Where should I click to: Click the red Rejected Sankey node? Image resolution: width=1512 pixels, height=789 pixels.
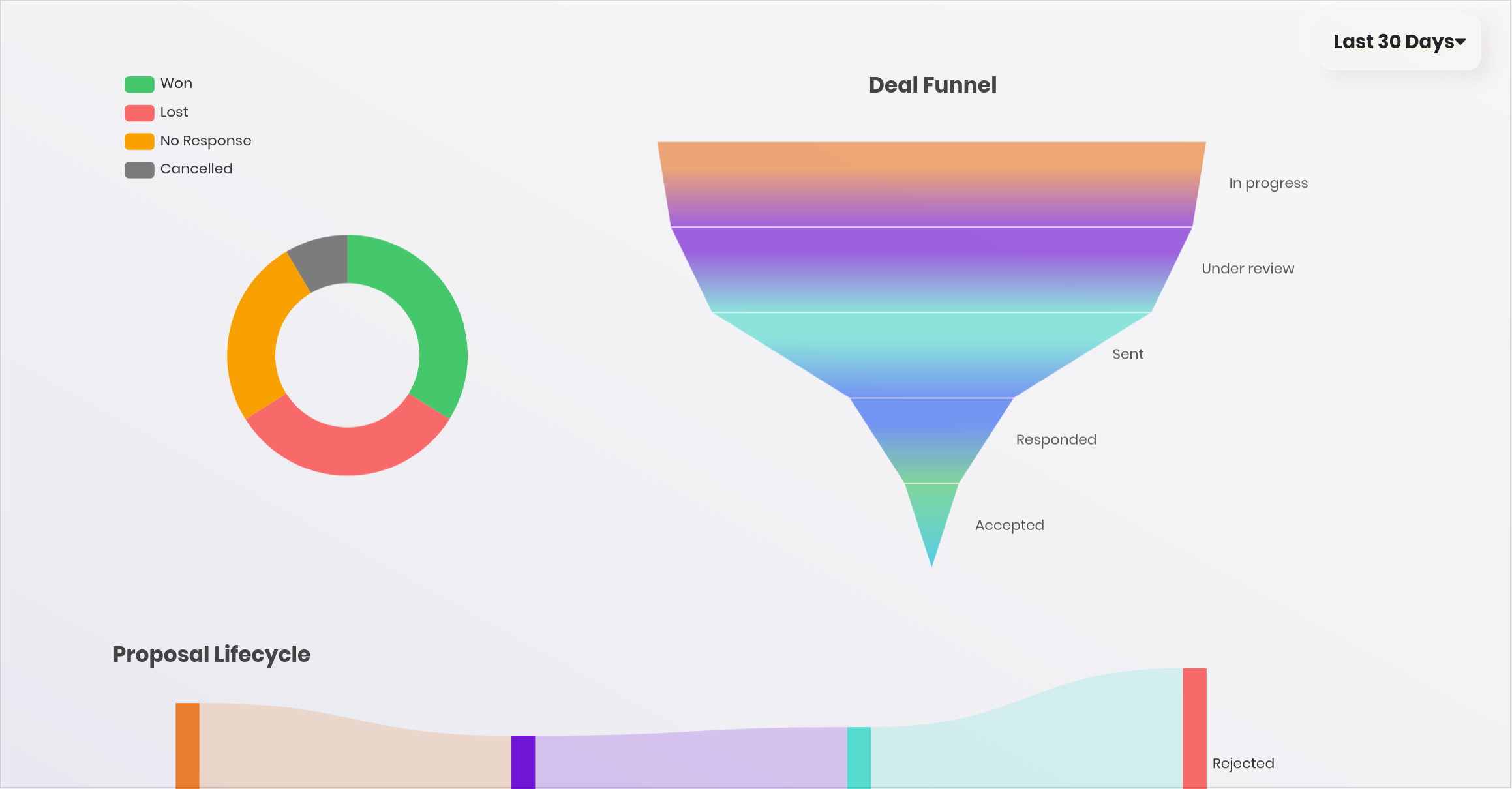[1194, 727]
